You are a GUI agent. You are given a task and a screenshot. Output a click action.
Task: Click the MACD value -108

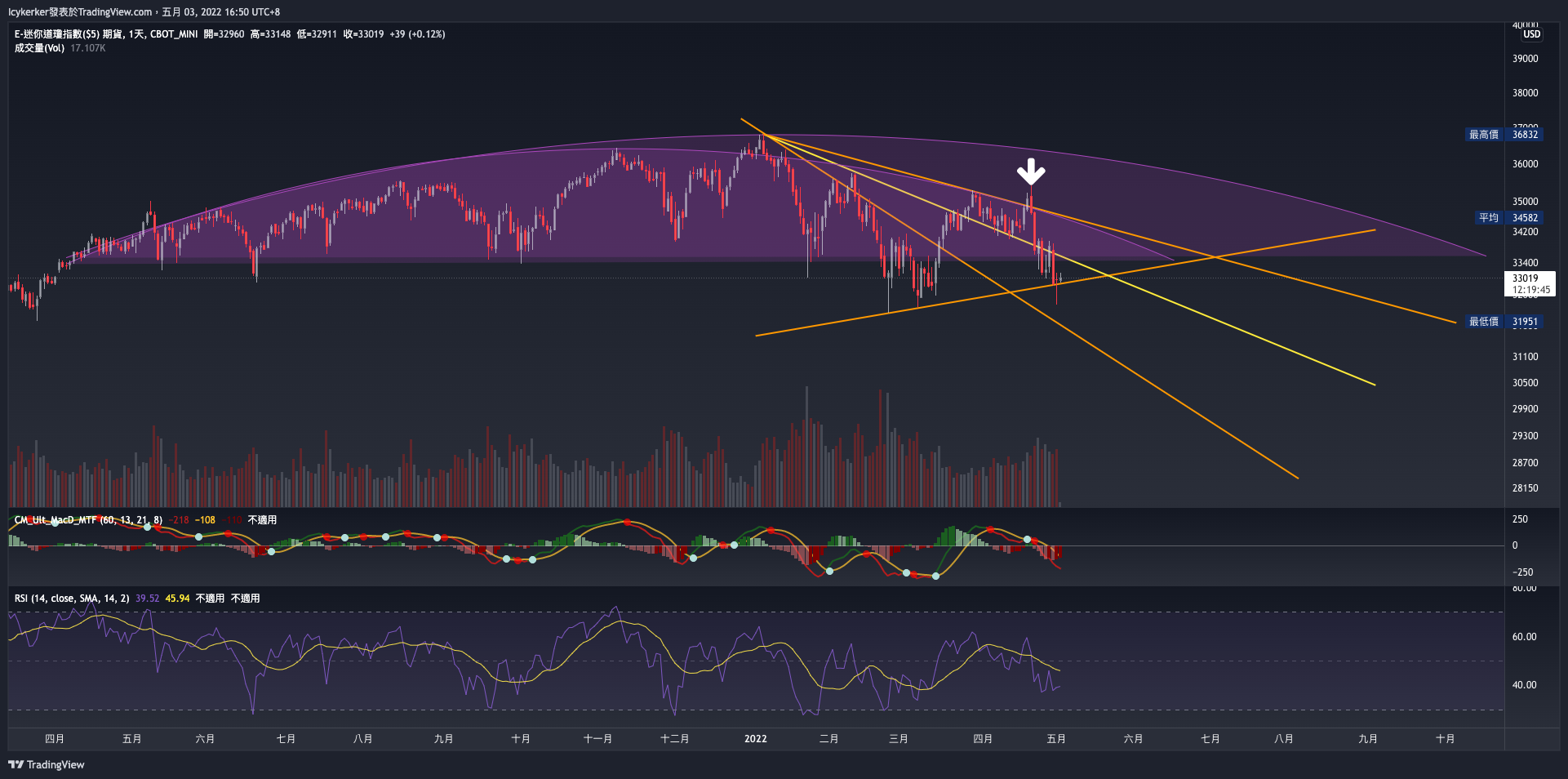pyautogui.click(x=205, y=520)
